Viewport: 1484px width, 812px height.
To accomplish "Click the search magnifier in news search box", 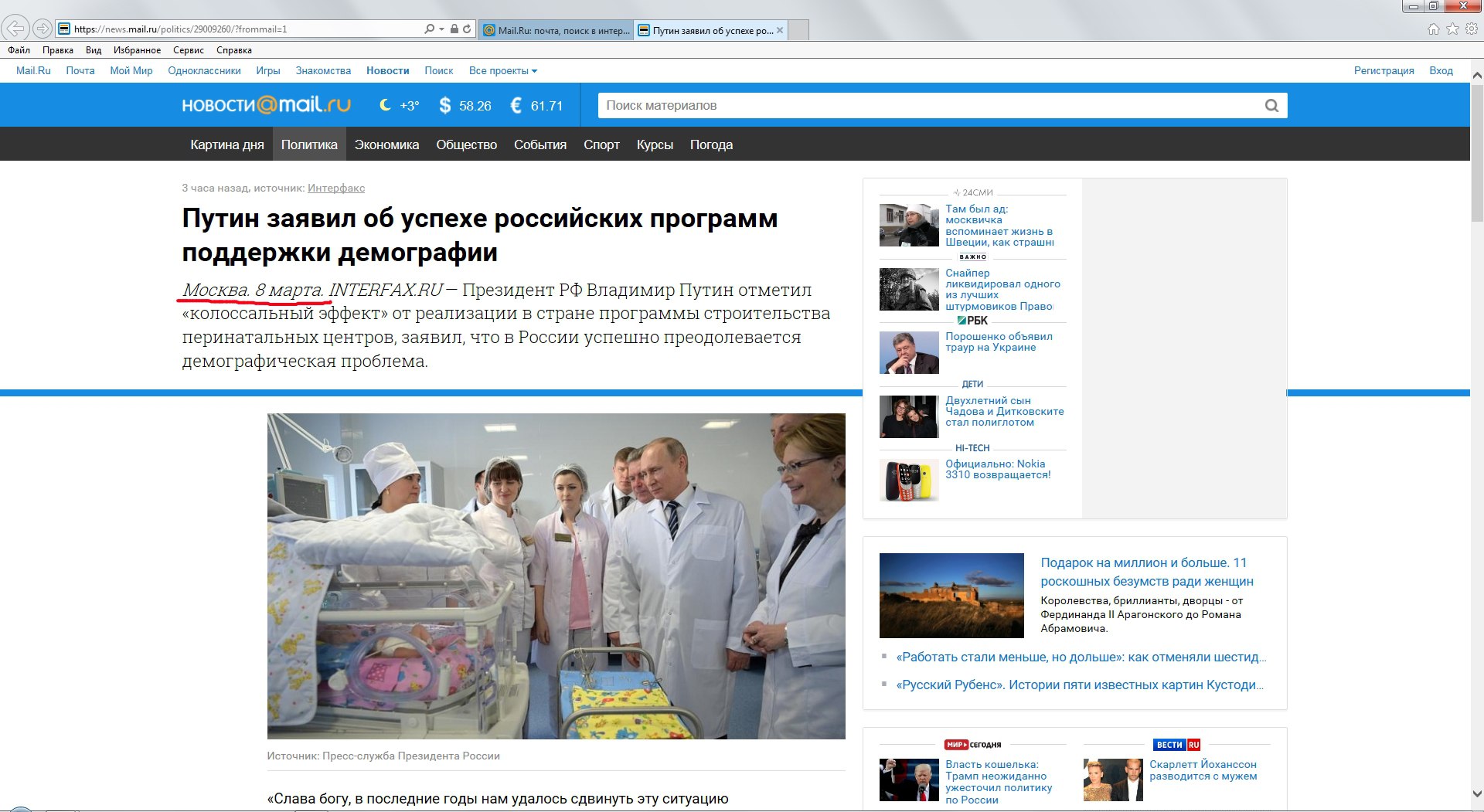I will coord(1271,106).
